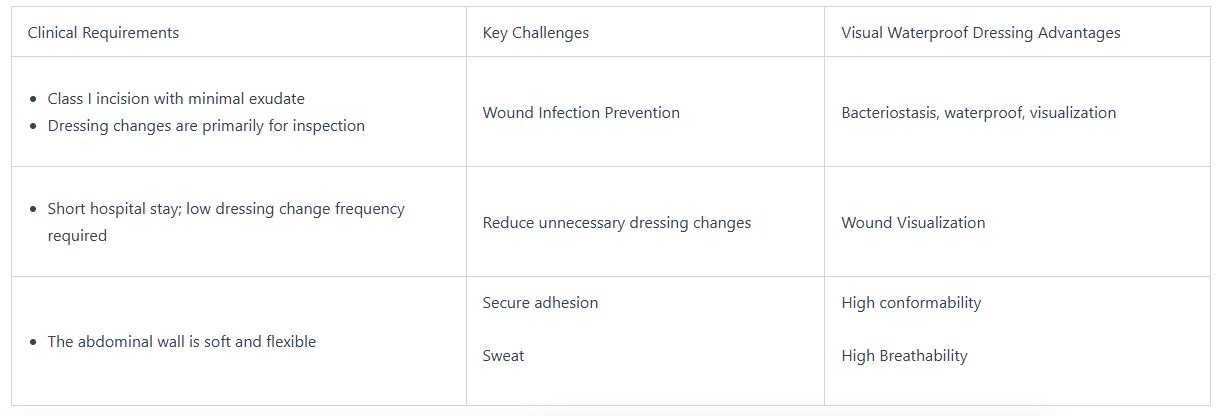Screen dimensions: 1226x416
Task: Click the 'High conformability' advantage text
Action: 911,303
